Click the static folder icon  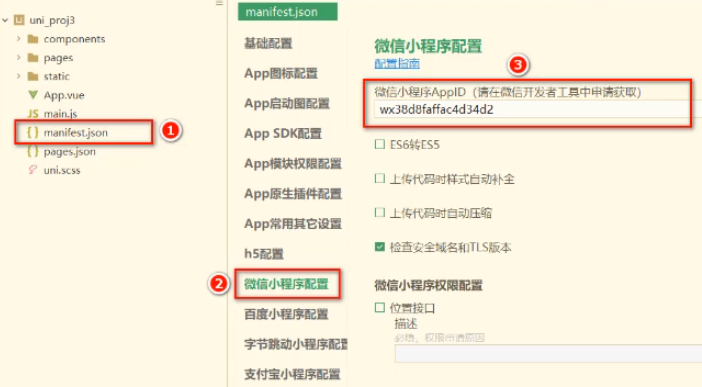(33, 76)
